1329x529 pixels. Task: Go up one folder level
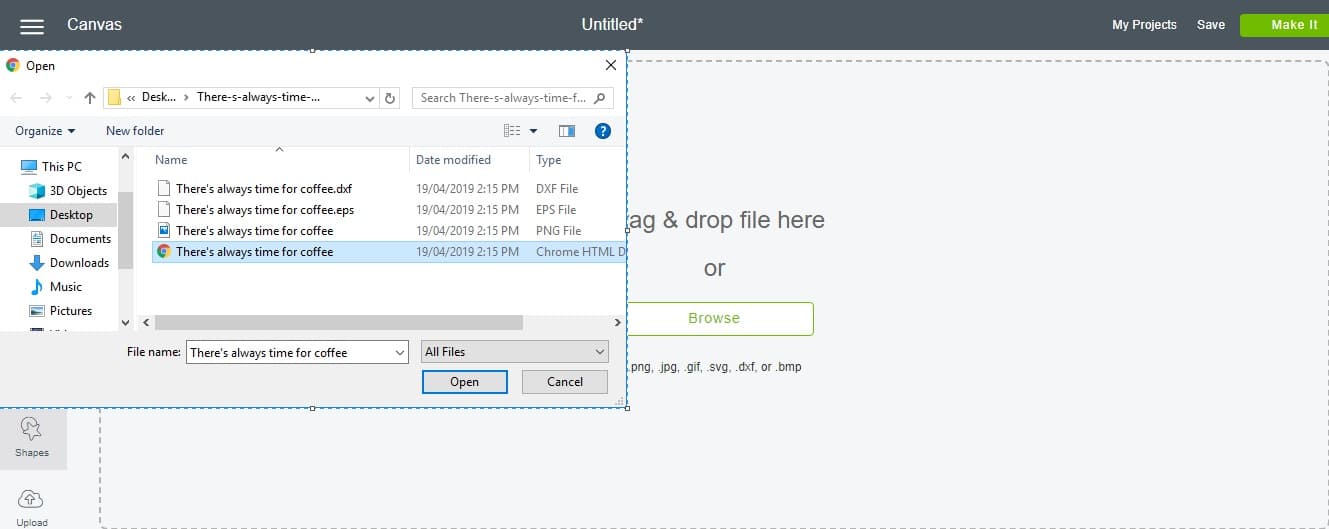pos(90,98)
